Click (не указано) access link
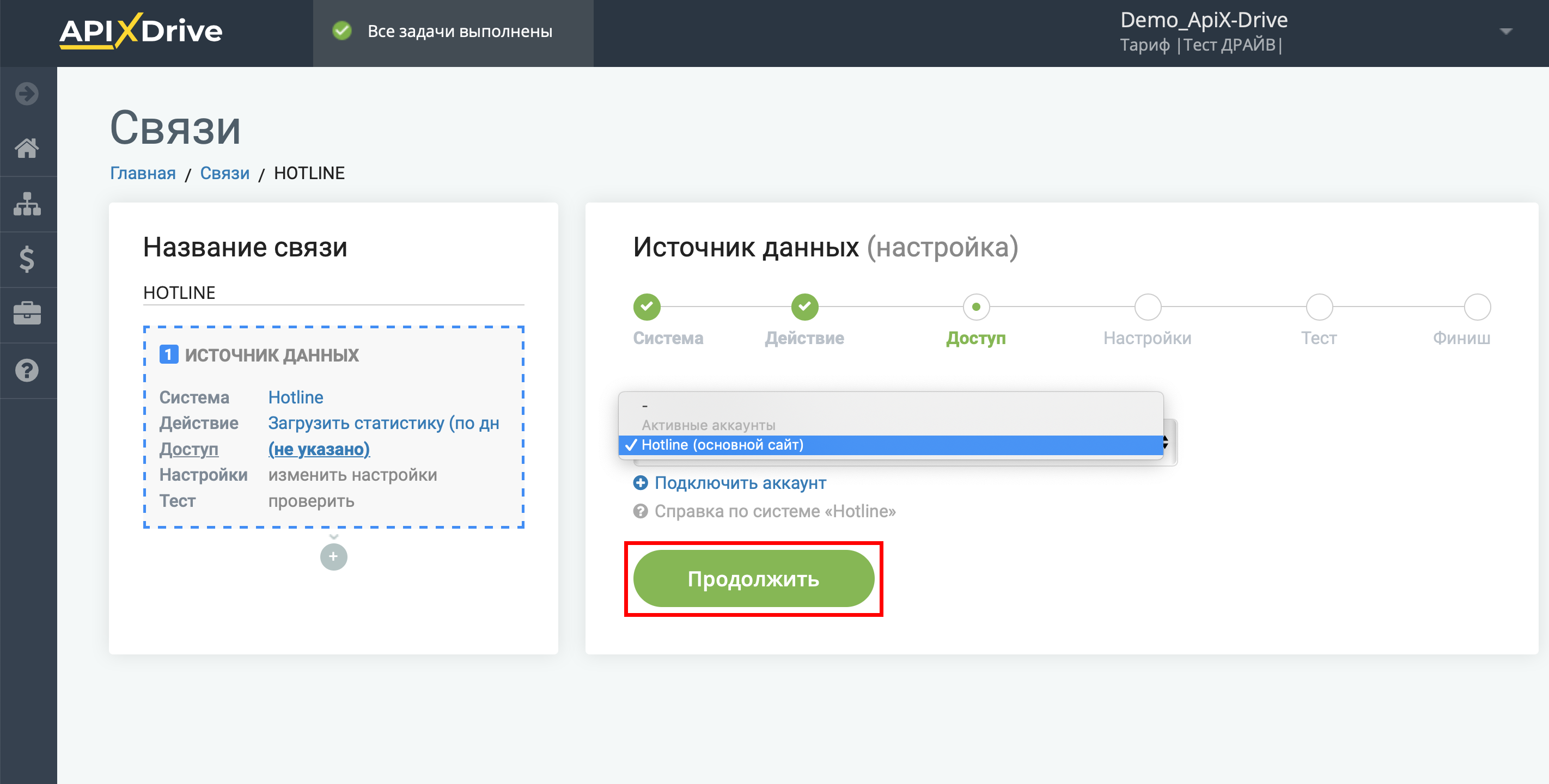Screen dimensions: 1549x784 [319, 449]
